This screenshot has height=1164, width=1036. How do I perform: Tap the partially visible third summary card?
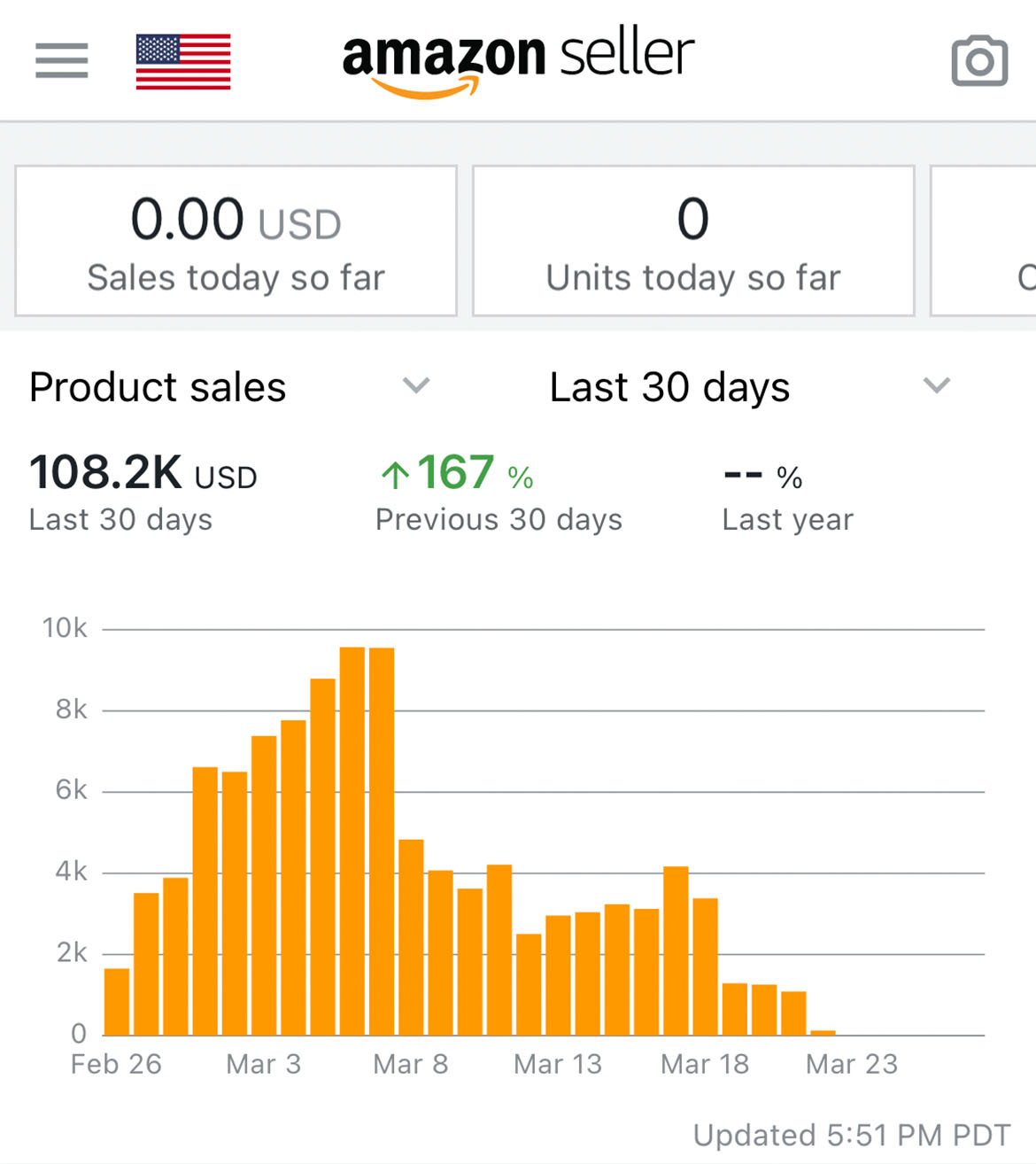click(x=983, y=240)
